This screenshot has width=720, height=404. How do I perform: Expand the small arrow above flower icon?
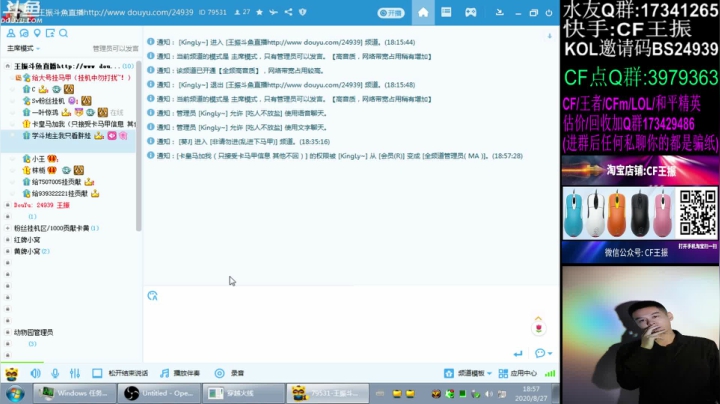click(539, 318)
